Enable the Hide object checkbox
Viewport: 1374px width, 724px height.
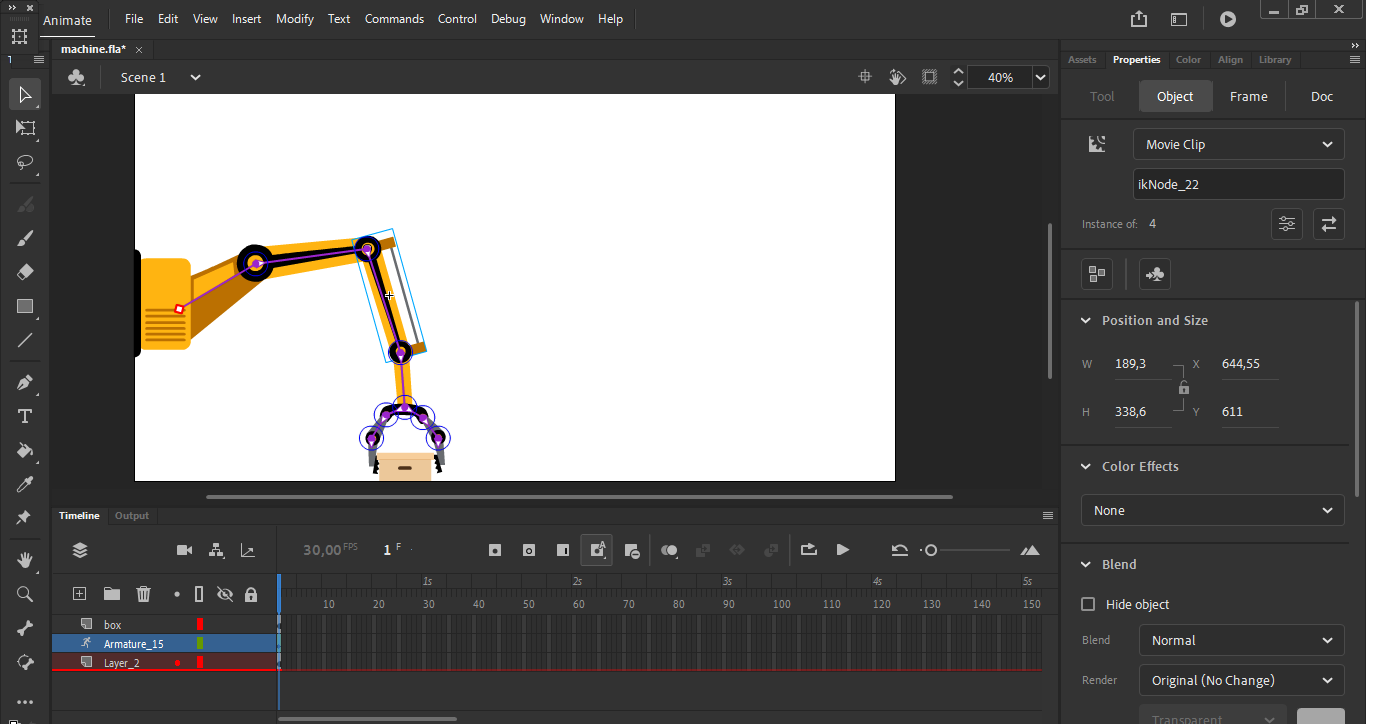click(x=1089, y=604)
